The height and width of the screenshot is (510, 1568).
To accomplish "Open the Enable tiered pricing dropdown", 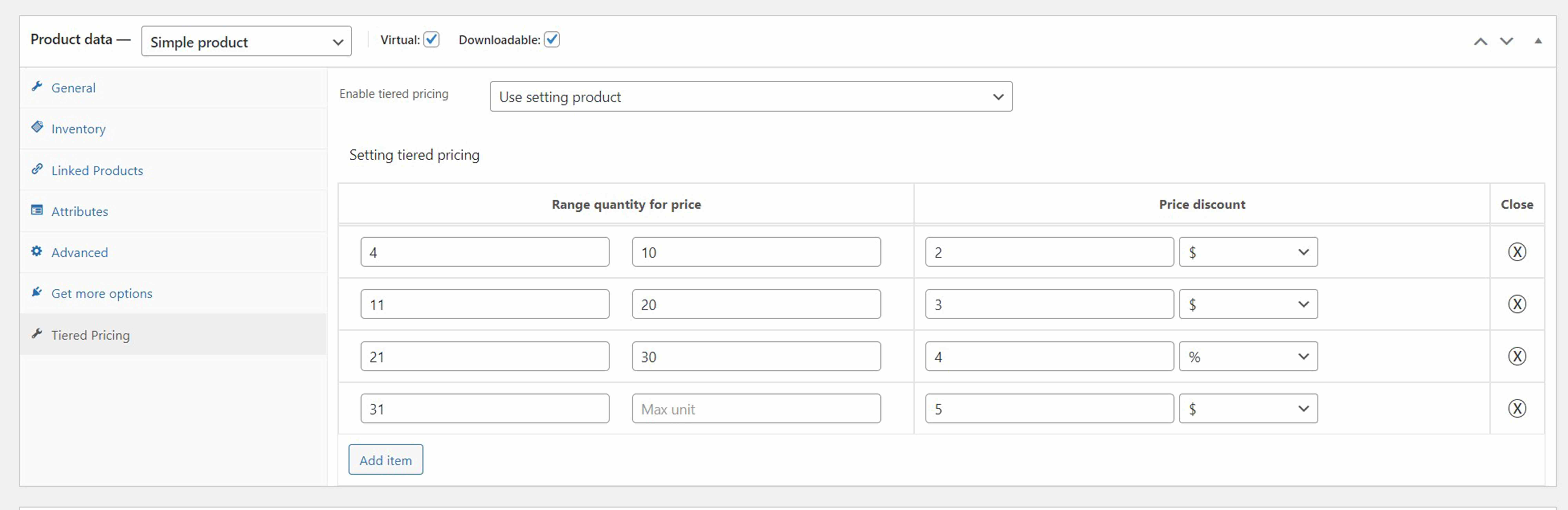I will click(751, 97).
